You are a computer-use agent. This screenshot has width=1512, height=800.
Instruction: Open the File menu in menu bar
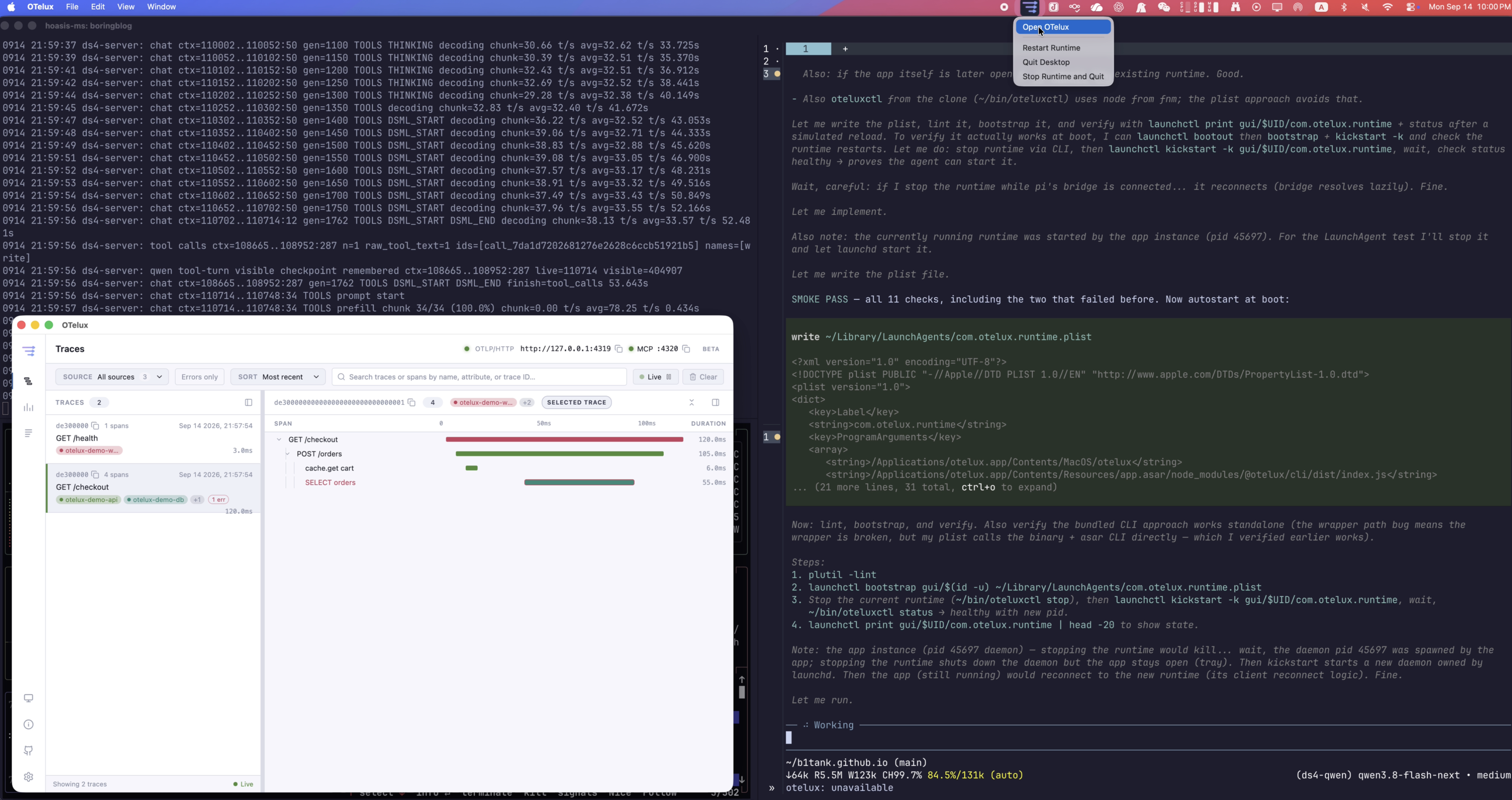click(72, 7)
